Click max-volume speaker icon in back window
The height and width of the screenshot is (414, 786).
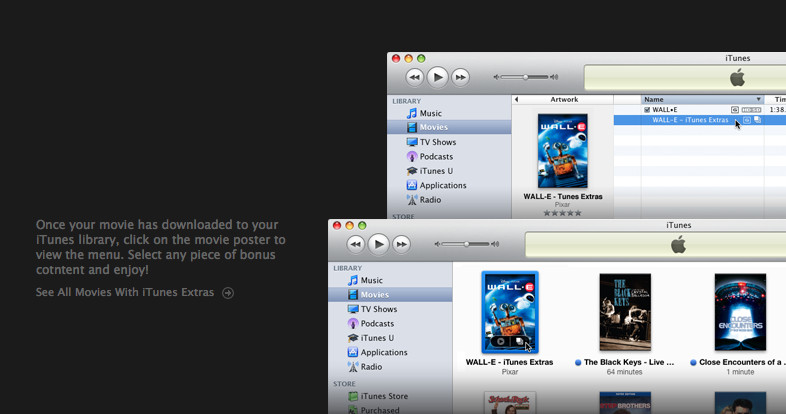pos(554,77)
